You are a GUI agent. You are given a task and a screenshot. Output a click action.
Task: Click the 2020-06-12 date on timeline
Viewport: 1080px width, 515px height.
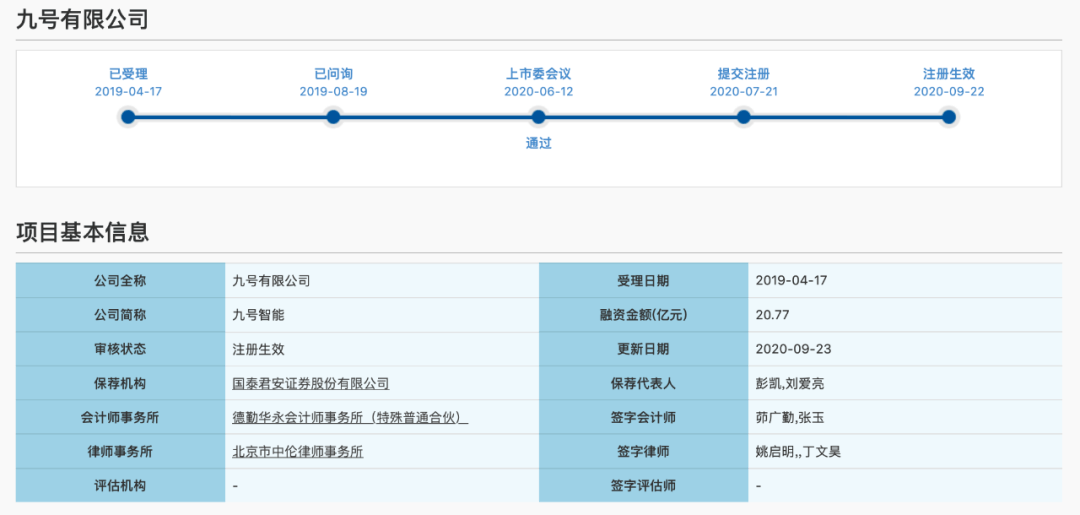tap(539, 92)
